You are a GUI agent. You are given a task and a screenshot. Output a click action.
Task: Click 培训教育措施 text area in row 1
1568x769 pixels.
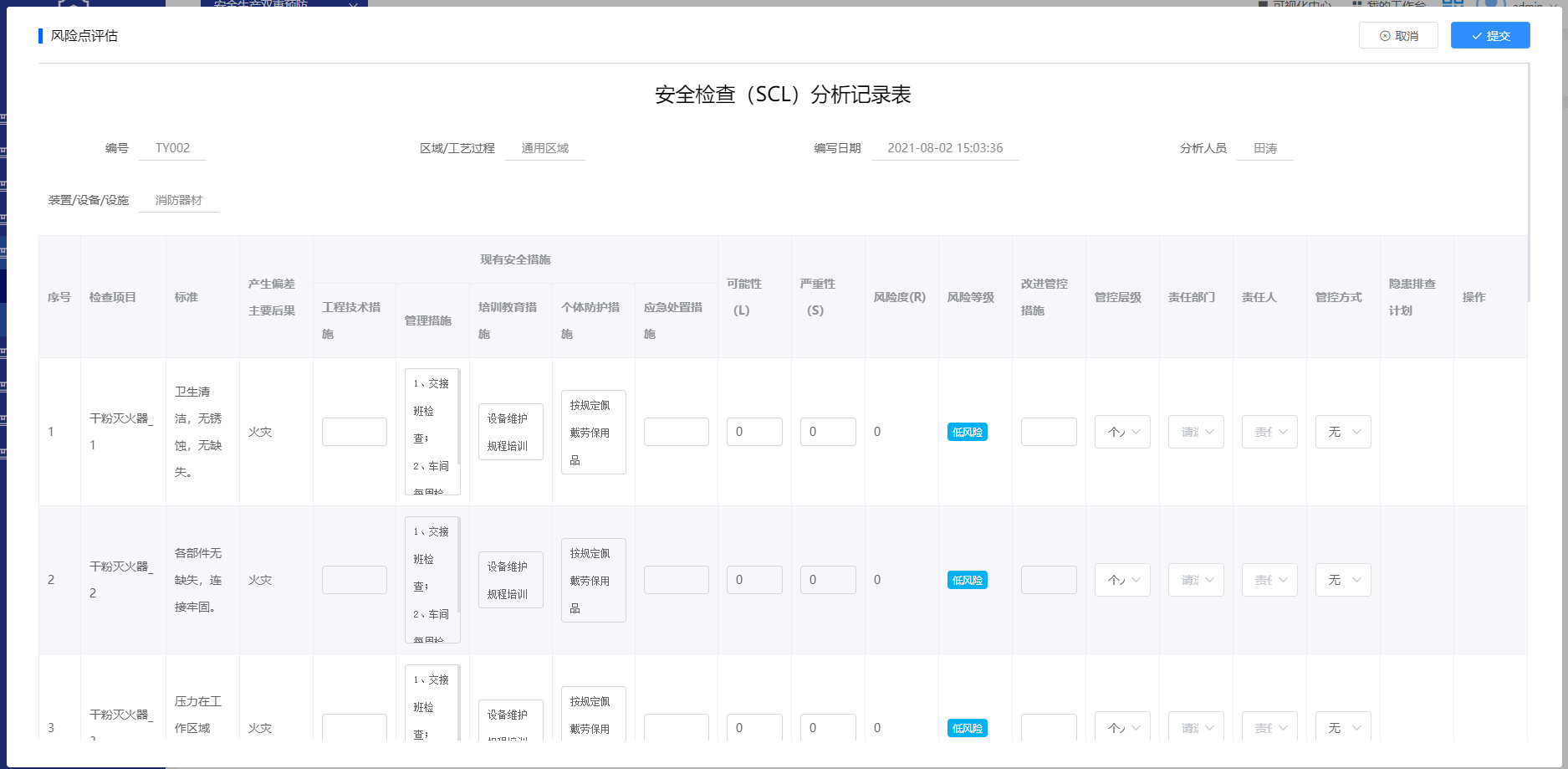click(511, 432)
